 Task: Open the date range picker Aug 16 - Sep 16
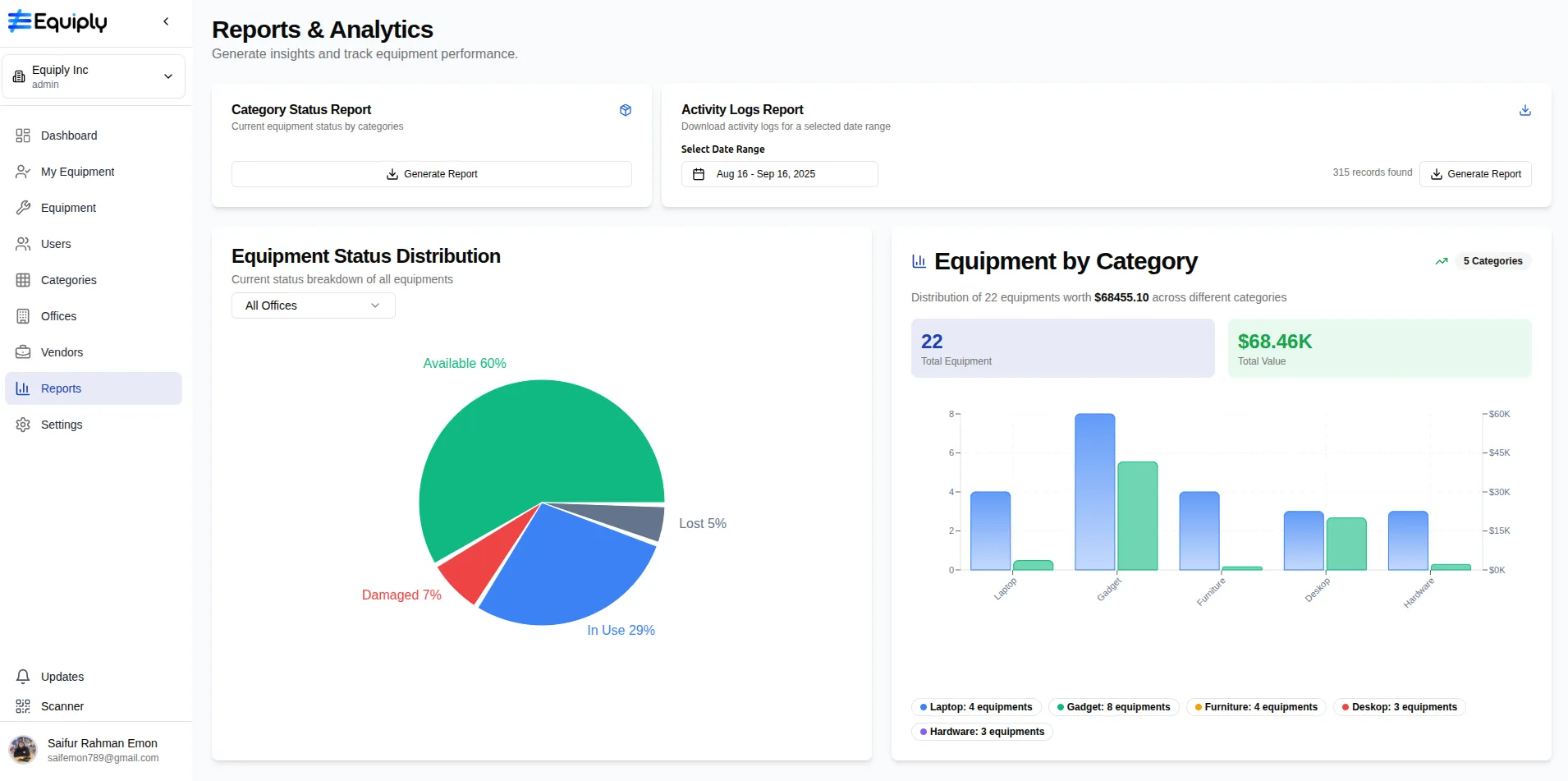779,174
